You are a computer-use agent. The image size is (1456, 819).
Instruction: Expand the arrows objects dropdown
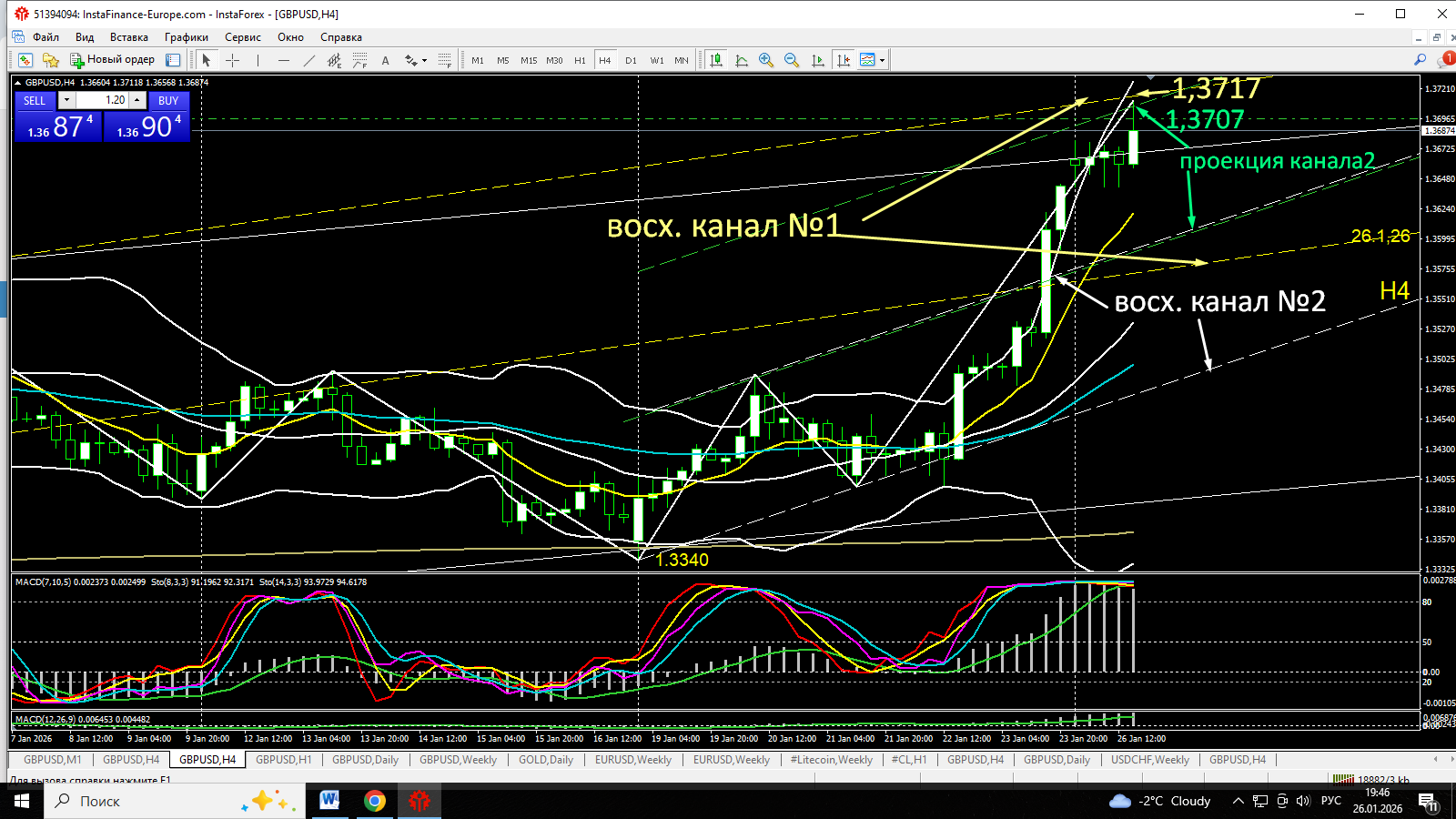point(424,61)
